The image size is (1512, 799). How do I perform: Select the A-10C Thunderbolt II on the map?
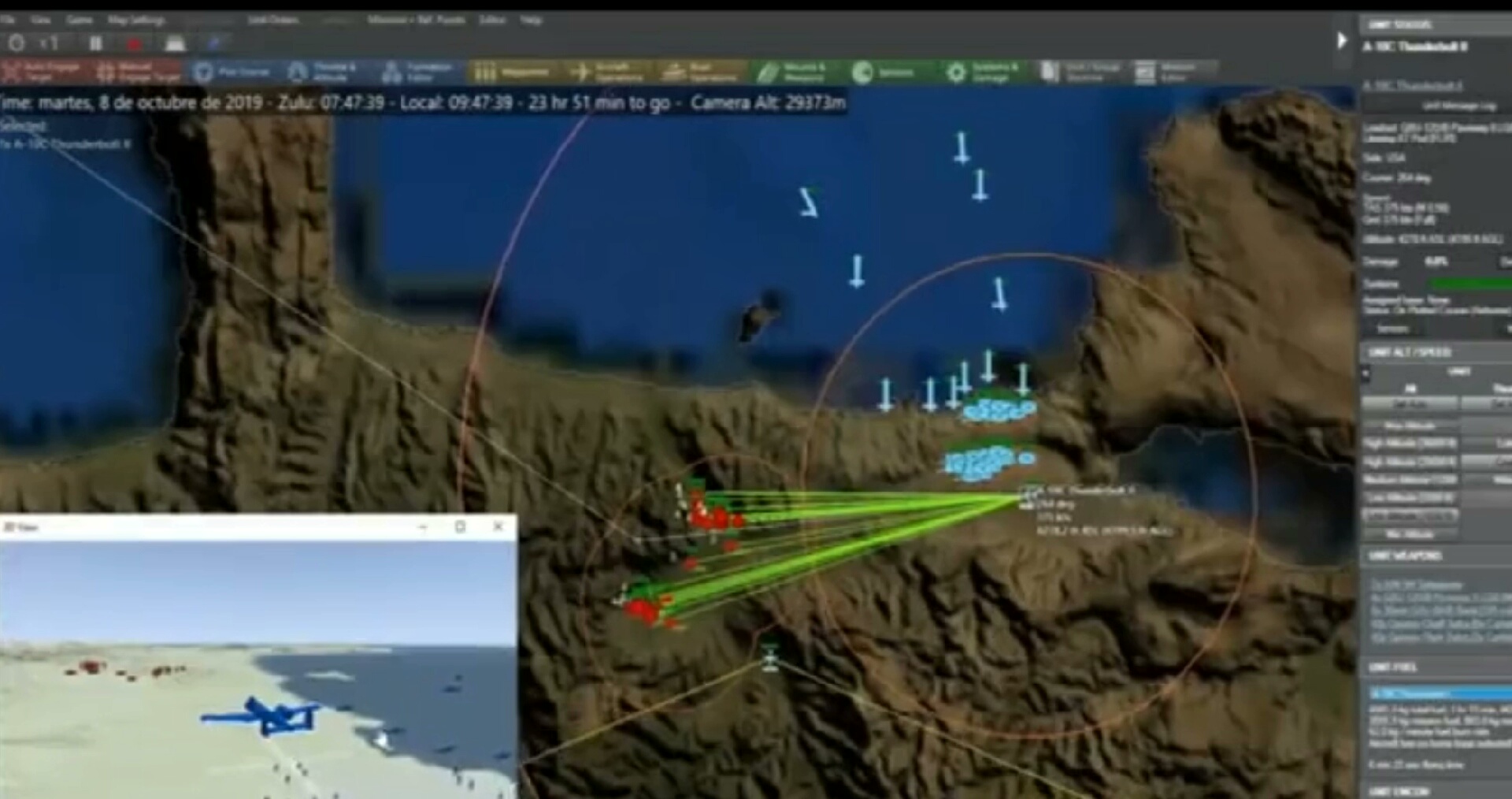pyautogui.click(x=1026, y=496)
